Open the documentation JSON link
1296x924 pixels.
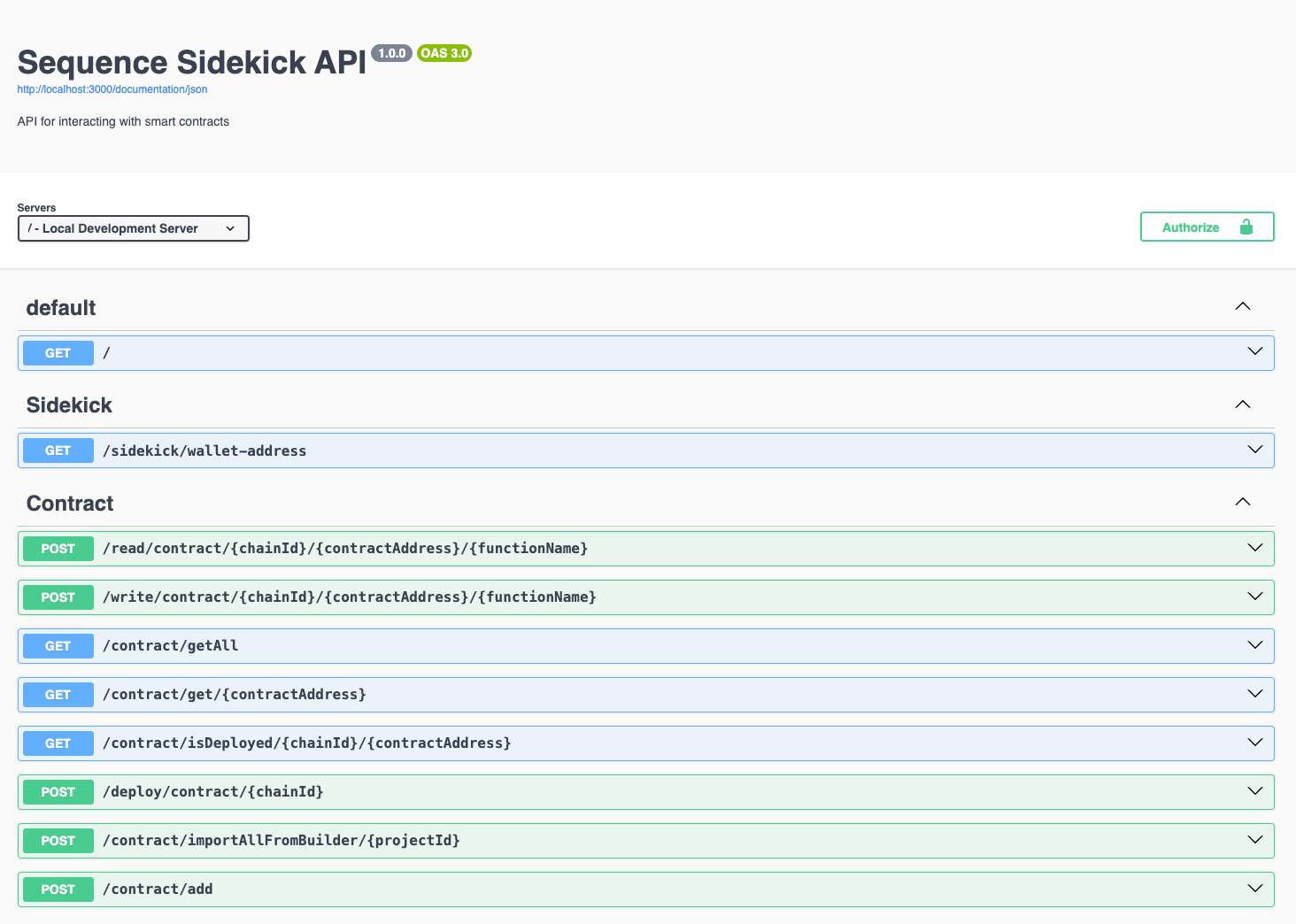pyautogui.click(x=112, y=89)
